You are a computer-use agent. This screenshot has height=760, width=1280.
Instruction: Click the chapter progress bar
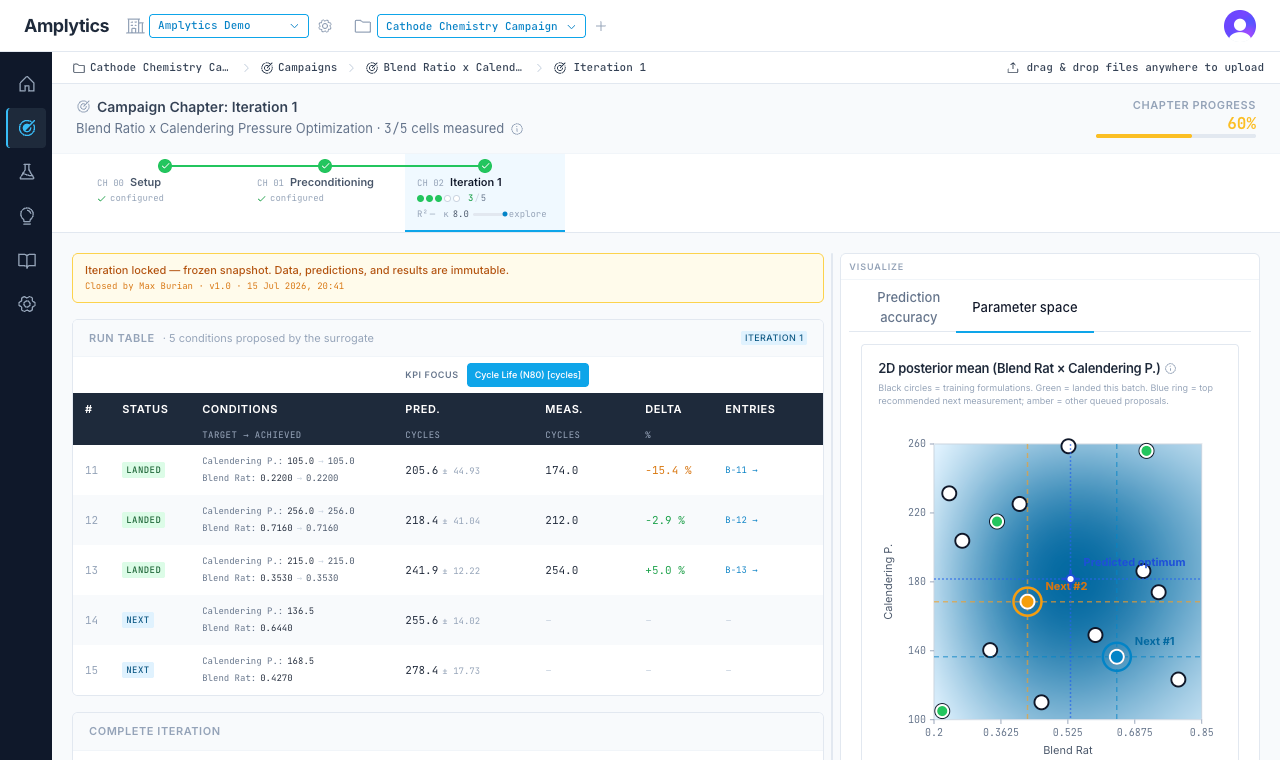pos(1176,135)
